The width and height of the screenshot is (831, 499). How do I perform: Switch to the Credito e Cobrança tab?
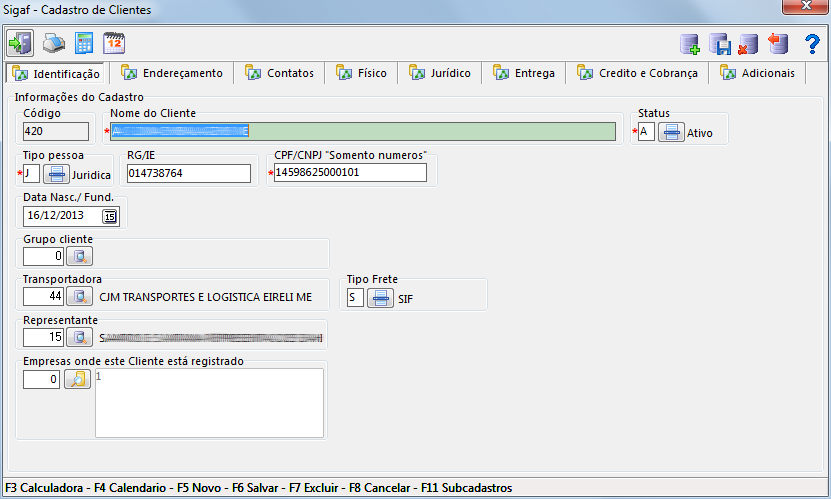click(636, 73)
